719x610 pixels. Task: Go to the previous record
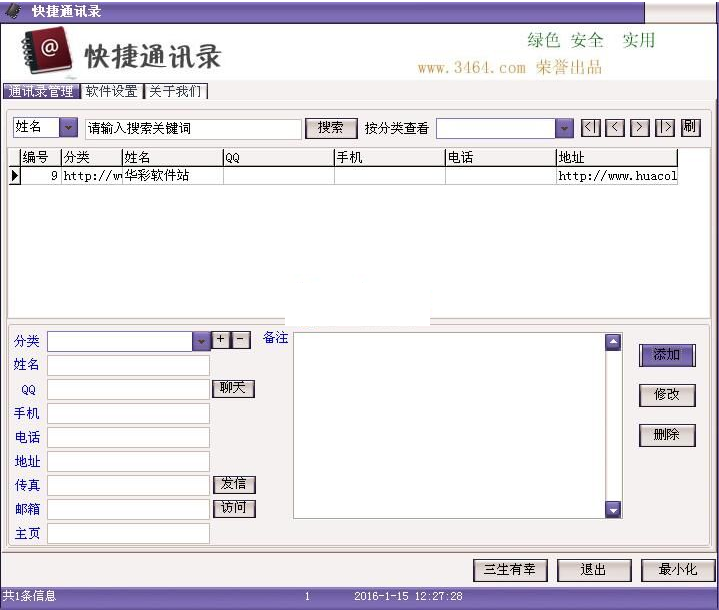click(615, 128)
